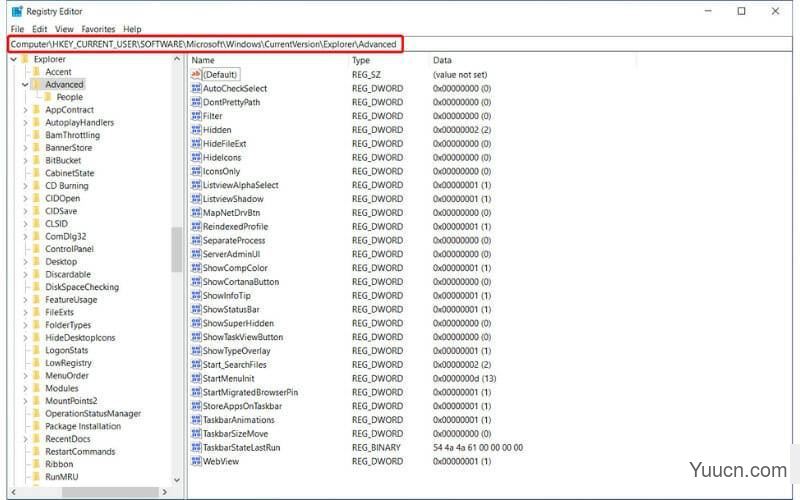800x500 pixels.
Task: Click the icon beside StoreAppsOnTaskbar
Action: (196, 406)
